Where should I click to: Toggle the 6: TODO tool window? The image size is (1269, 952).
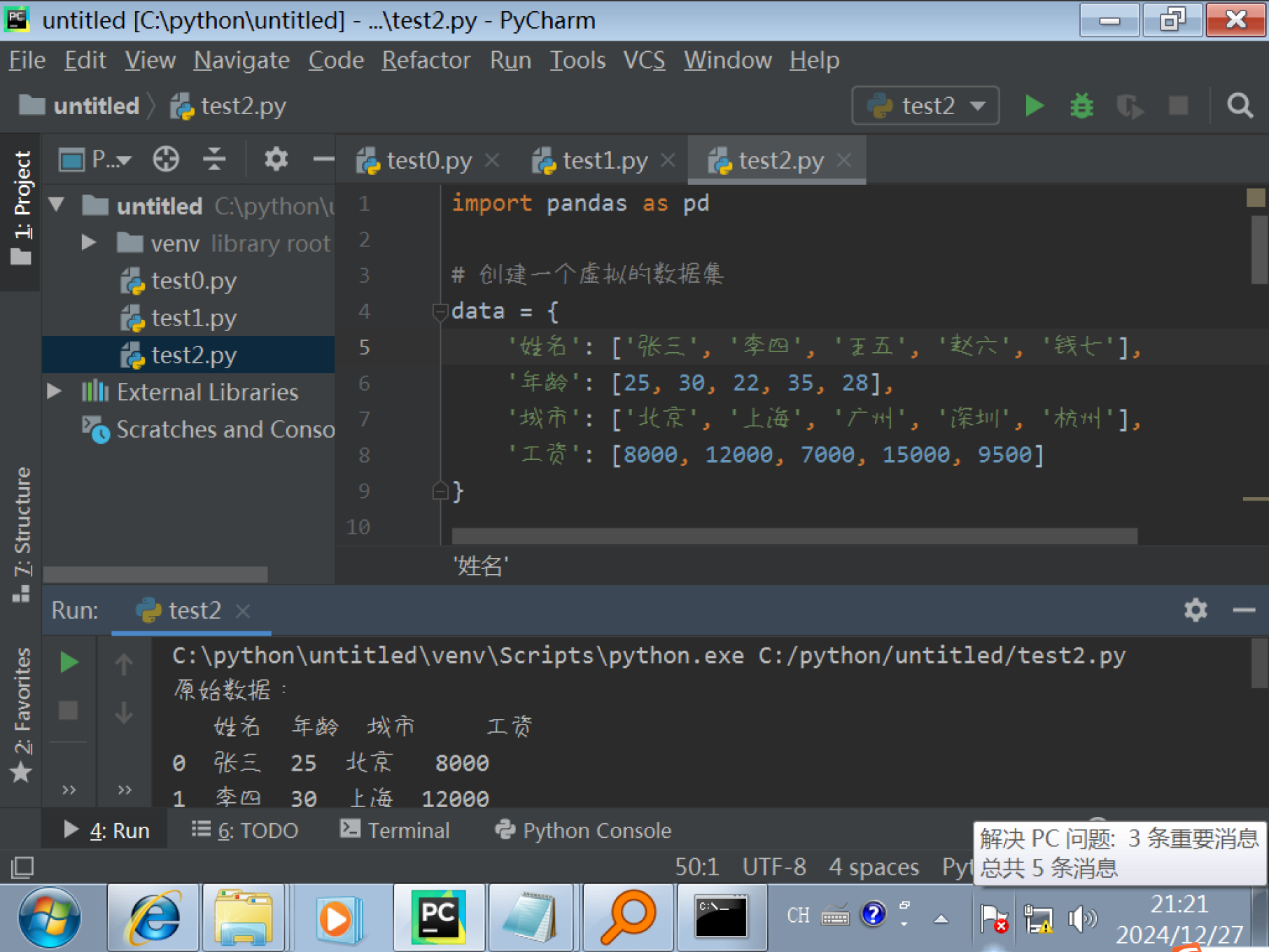244,830
